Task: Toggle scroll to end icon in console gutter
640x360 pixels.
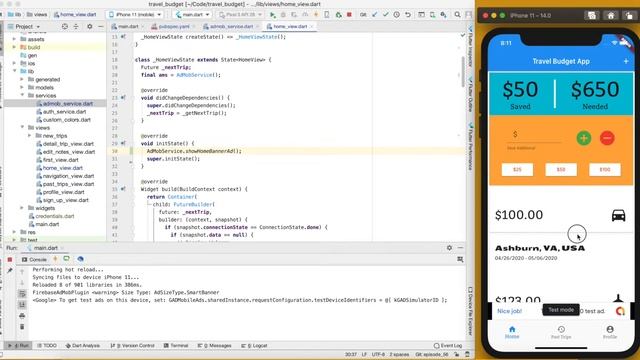Action: [x=22, y=305]
